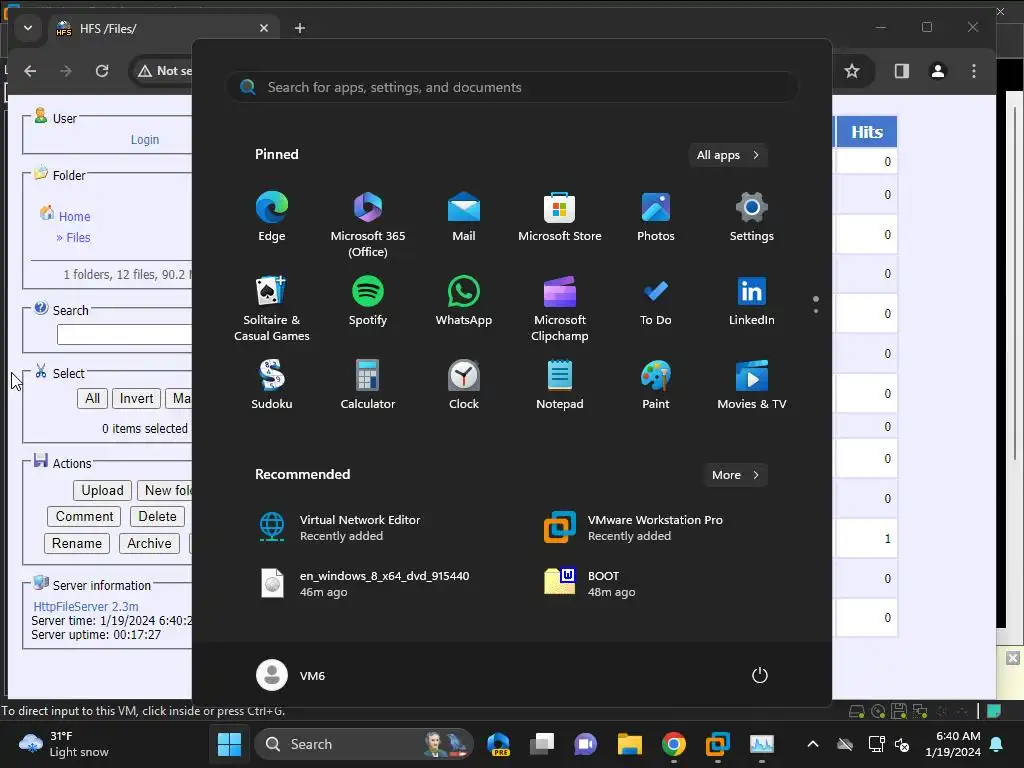
Task: Click Rename button in HFS
Action: click(76, 543)
